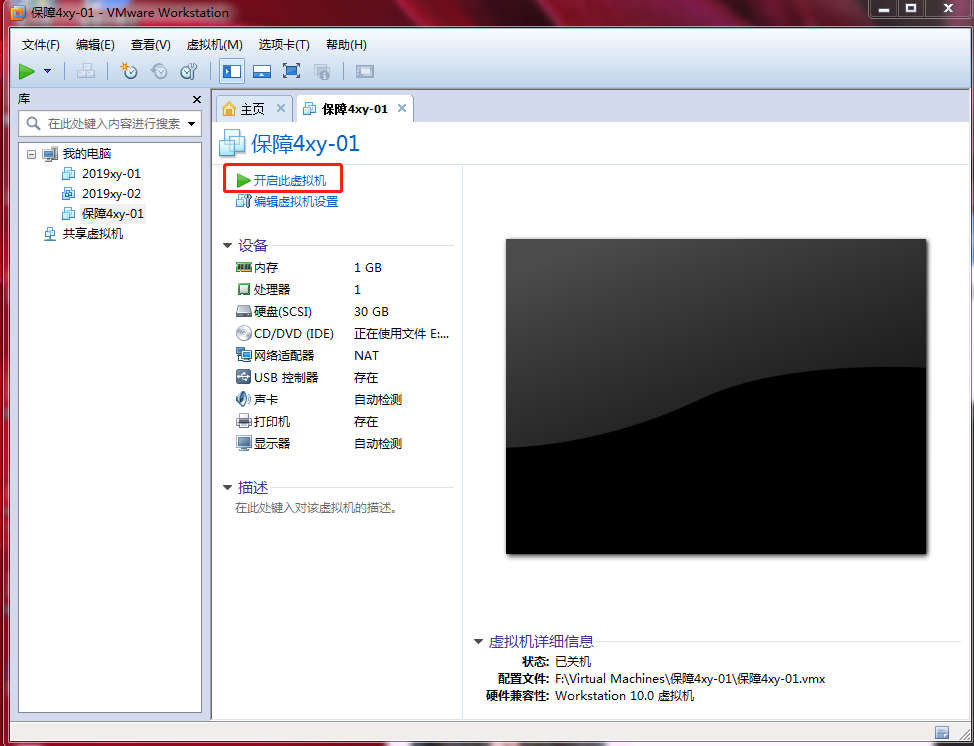Screen dimensions: 974x746
Task: Click the memory value 1 GB
Action: (368, 268)
